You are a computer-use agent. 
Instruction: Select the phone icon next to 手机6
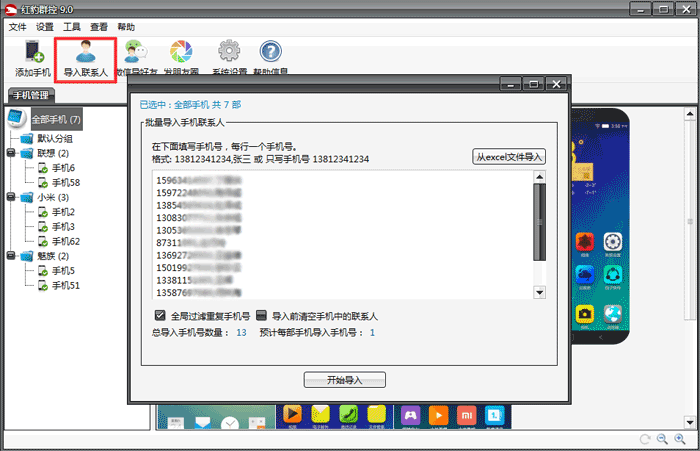point(43,168)
